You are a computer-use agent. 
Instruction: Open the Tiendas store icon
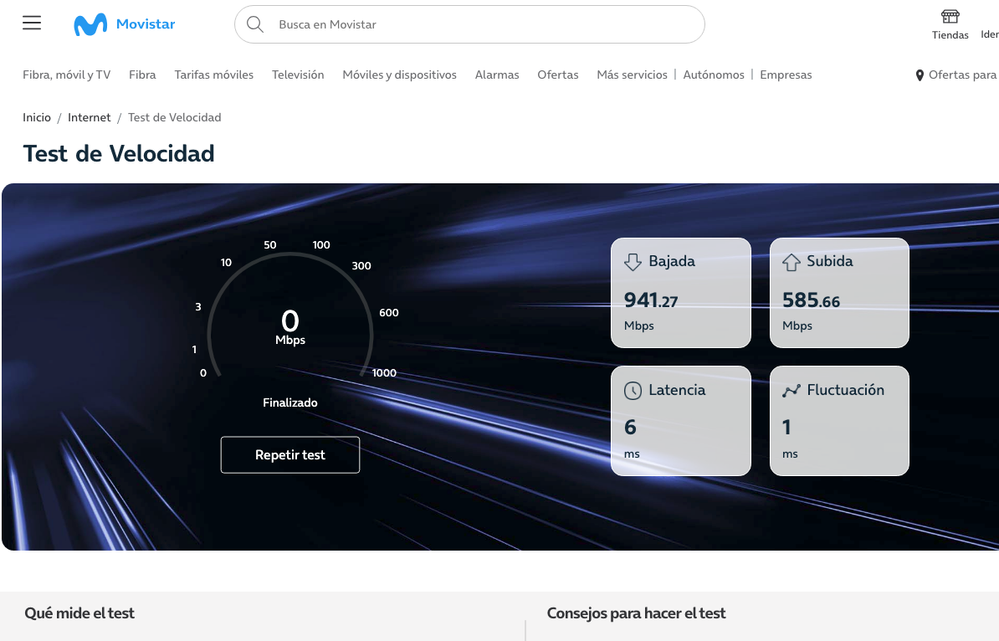point(950,17)
